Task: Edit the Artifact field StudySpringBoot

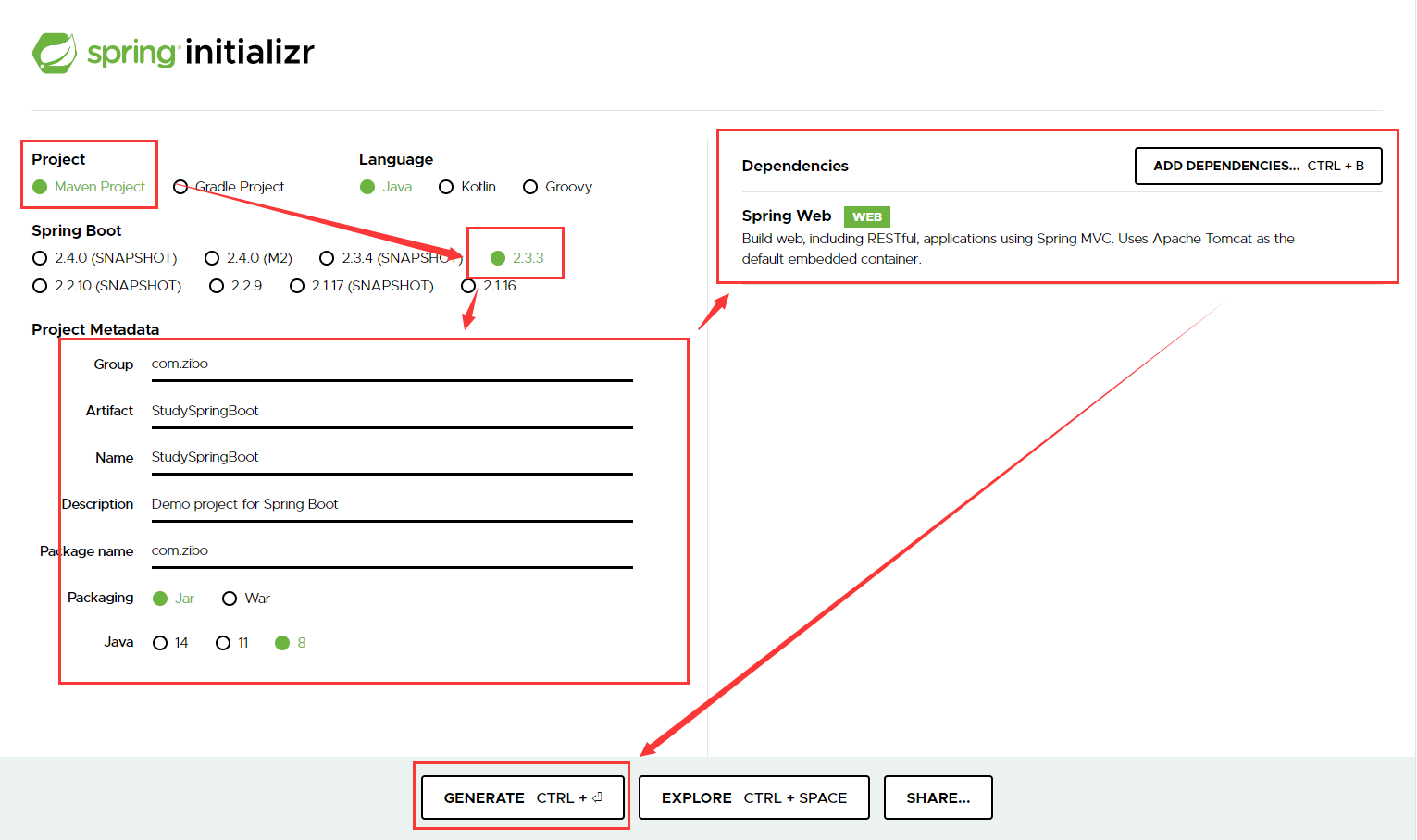Action: [x=392, y=411]
